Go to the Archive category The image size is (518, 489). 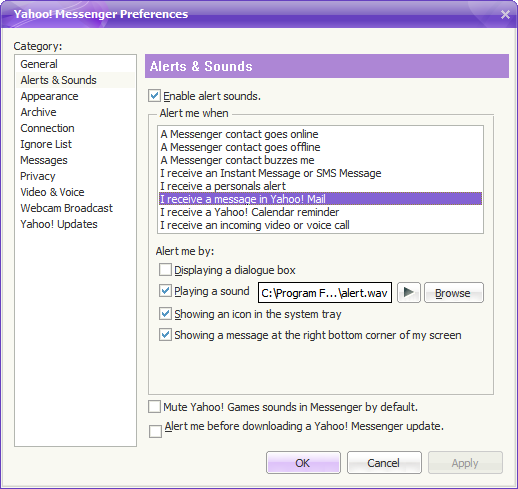point(75,112)
